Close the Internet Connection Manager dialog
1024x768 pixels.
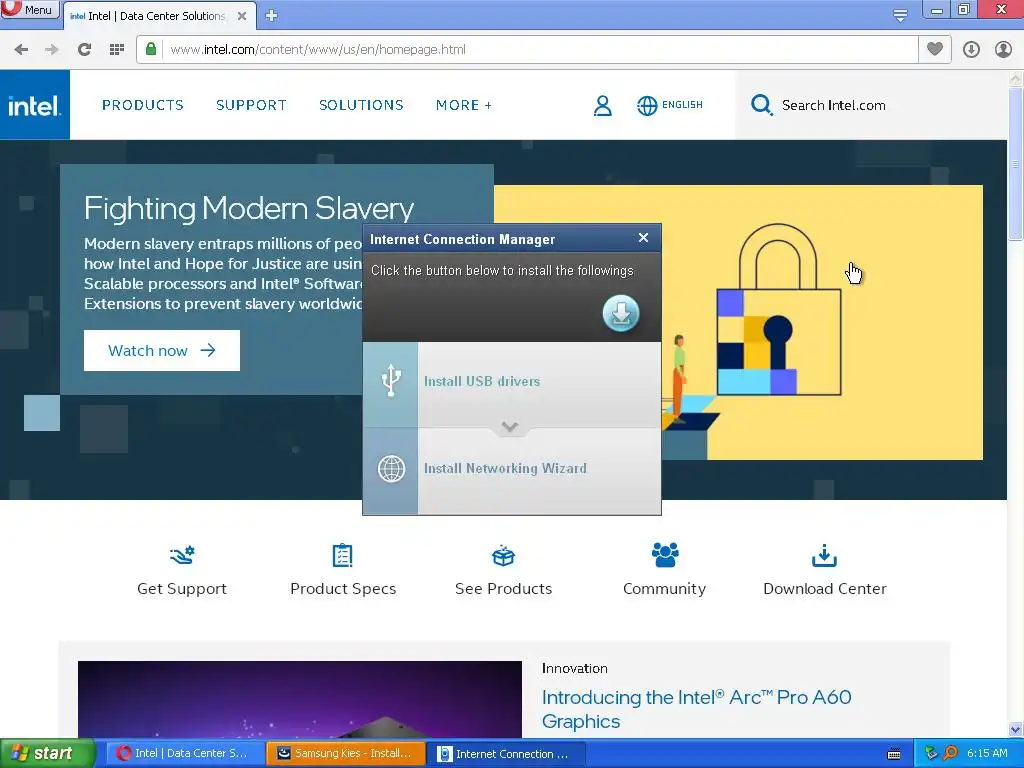pyautogui.click(x=643, y=238)
